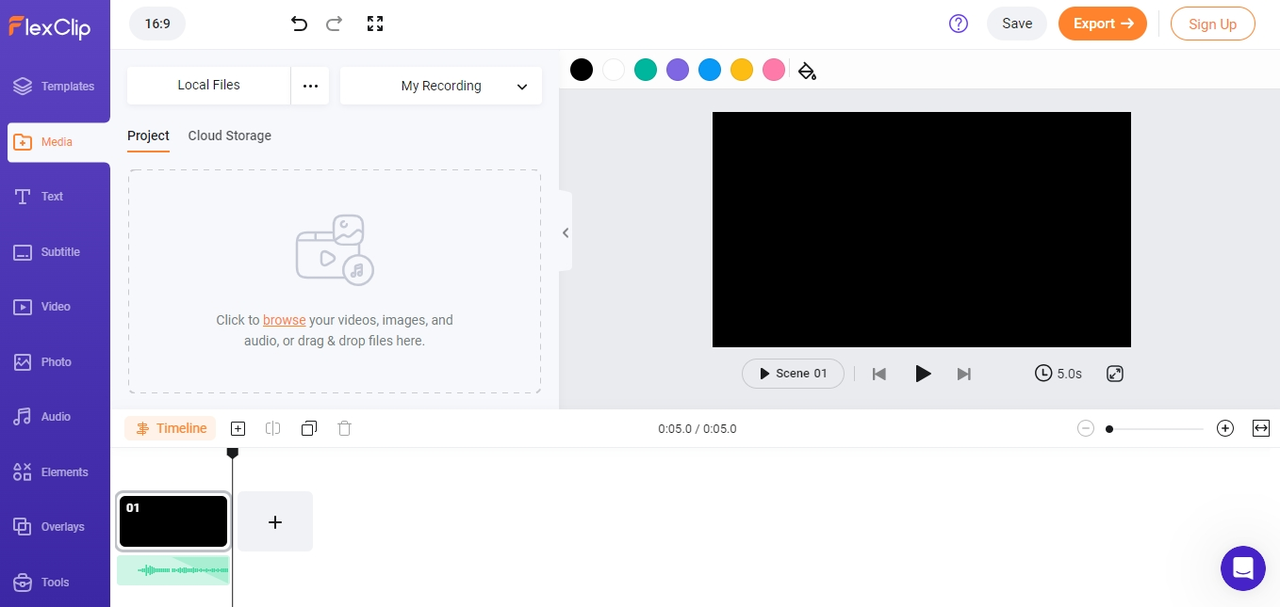Screen dimensions: 1280x607
Task: Click the Local Files button
Action: point(208,85)
